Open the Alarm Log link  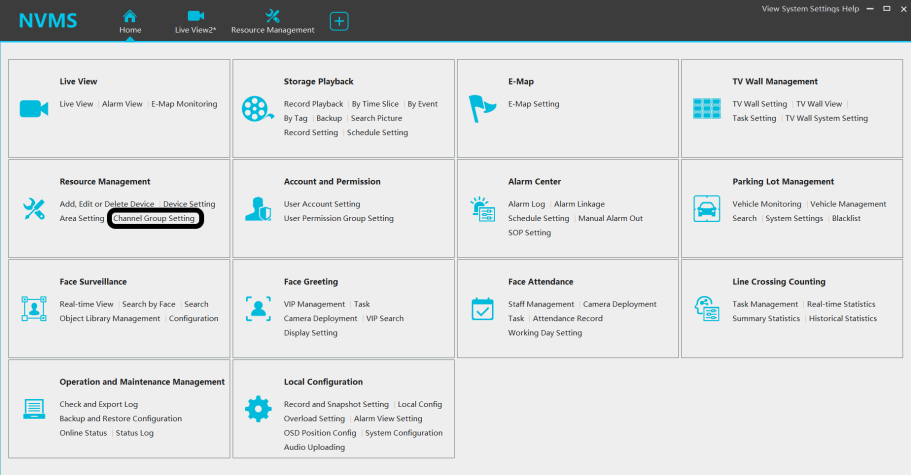(526, 204)
